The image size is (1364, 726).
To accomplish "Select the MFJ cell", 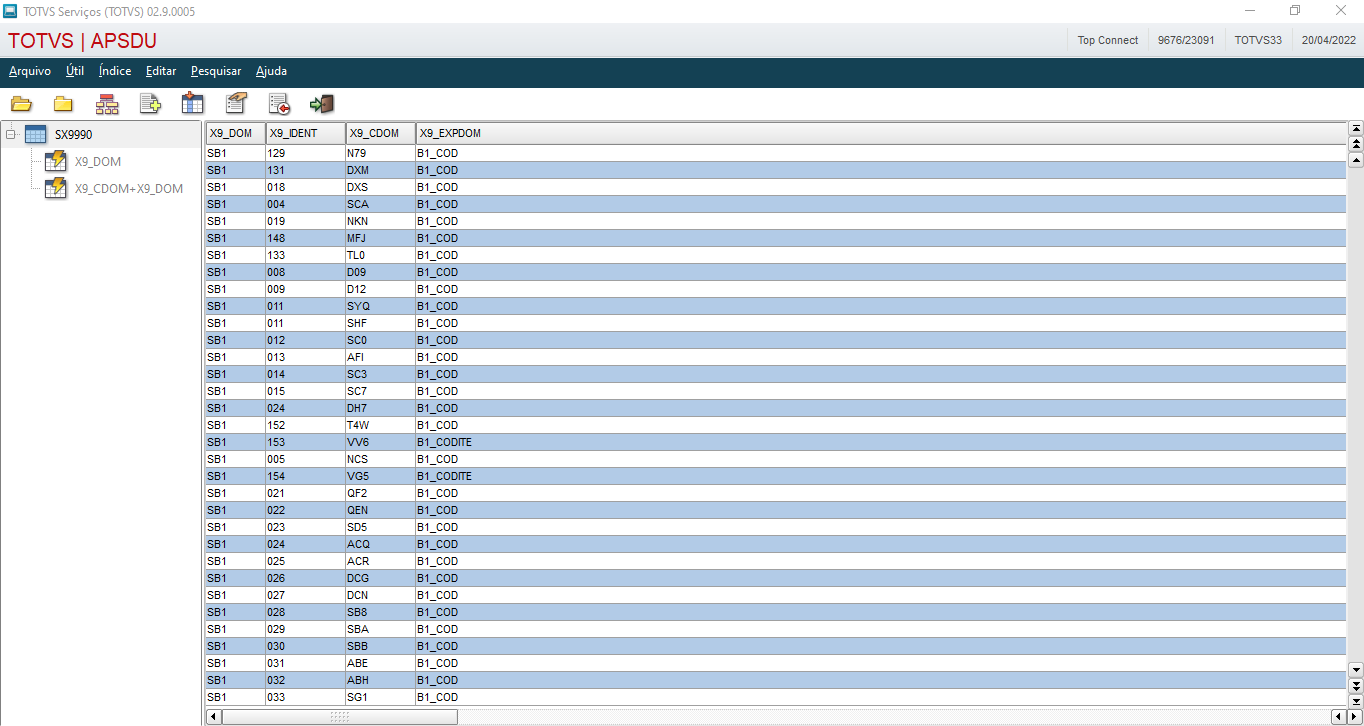I will click(380, 238).
